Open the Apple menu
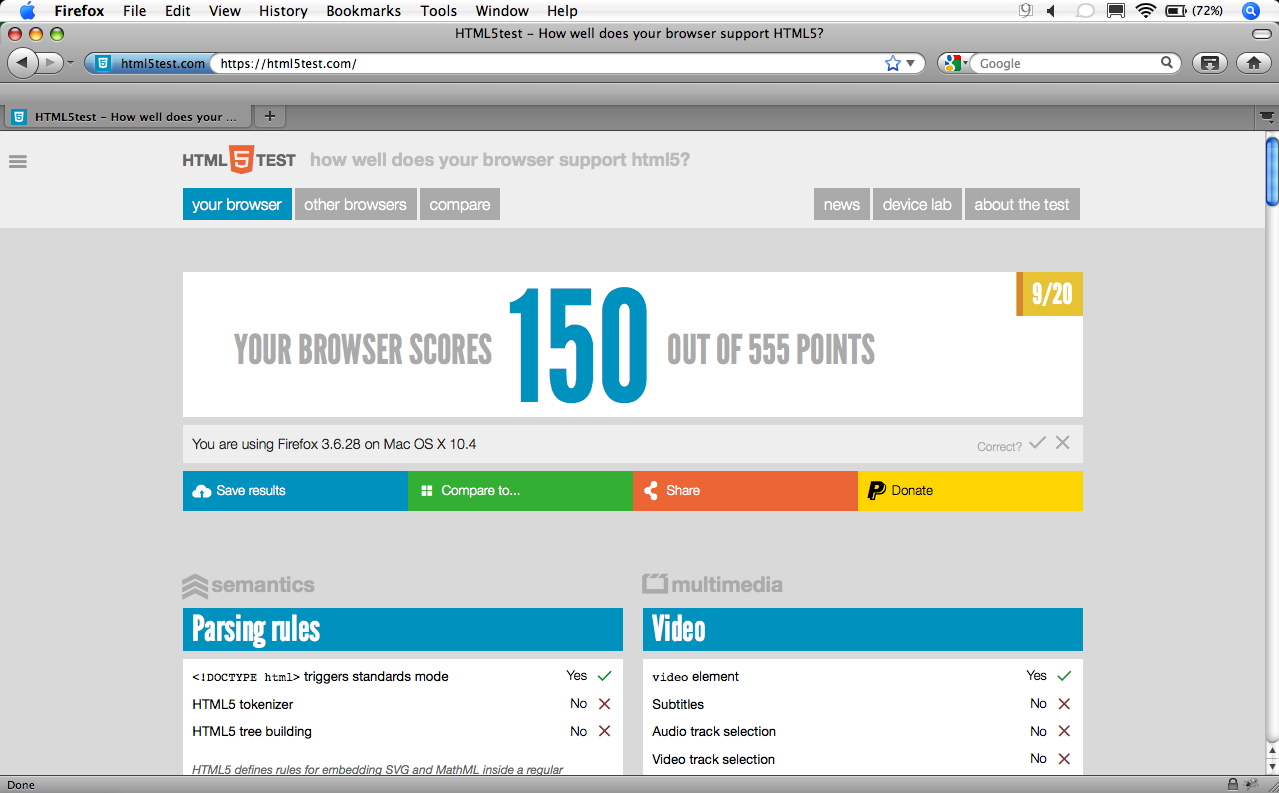1279x793 pixels. tap(27, 11)
